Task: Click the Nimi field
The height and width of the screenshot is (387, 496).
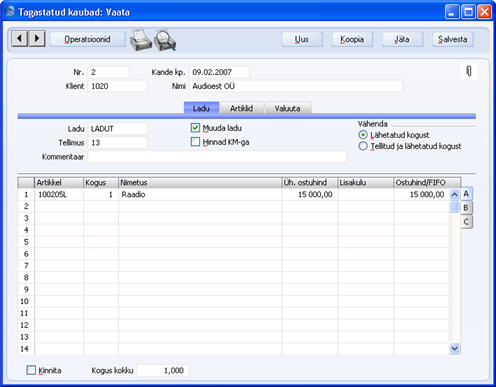Action: [x=296, y=86]
